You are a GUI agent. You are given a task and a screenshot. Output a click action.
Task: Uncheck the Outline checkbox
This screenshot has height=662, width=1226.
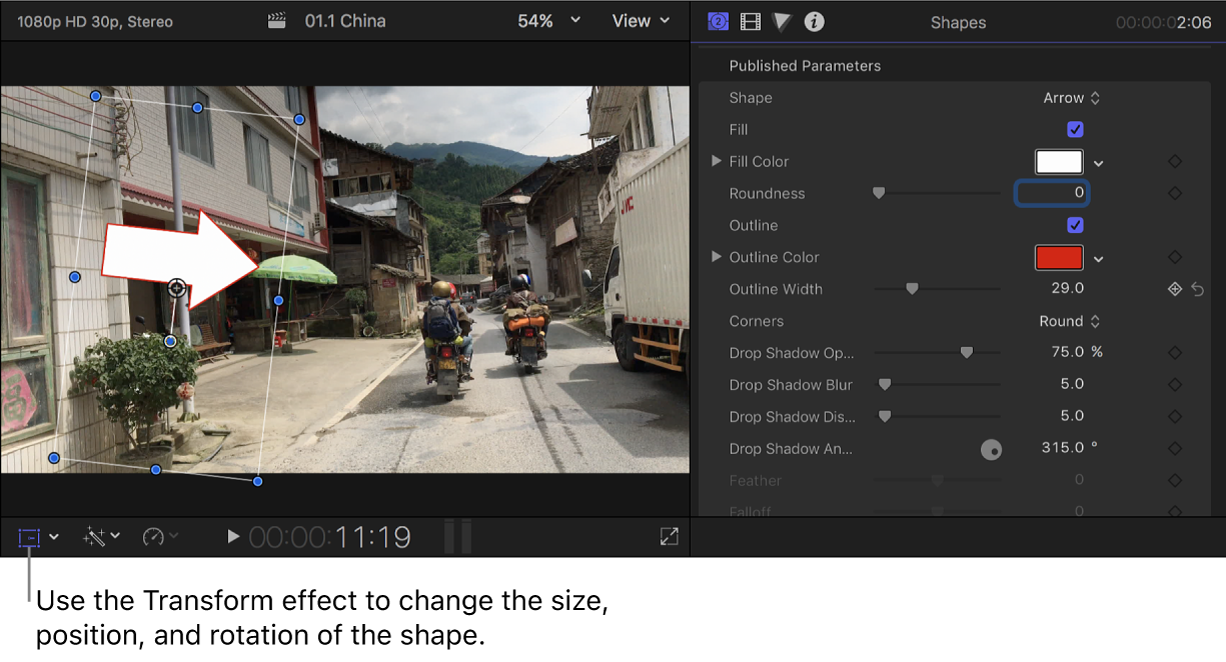pos(1075,225)
